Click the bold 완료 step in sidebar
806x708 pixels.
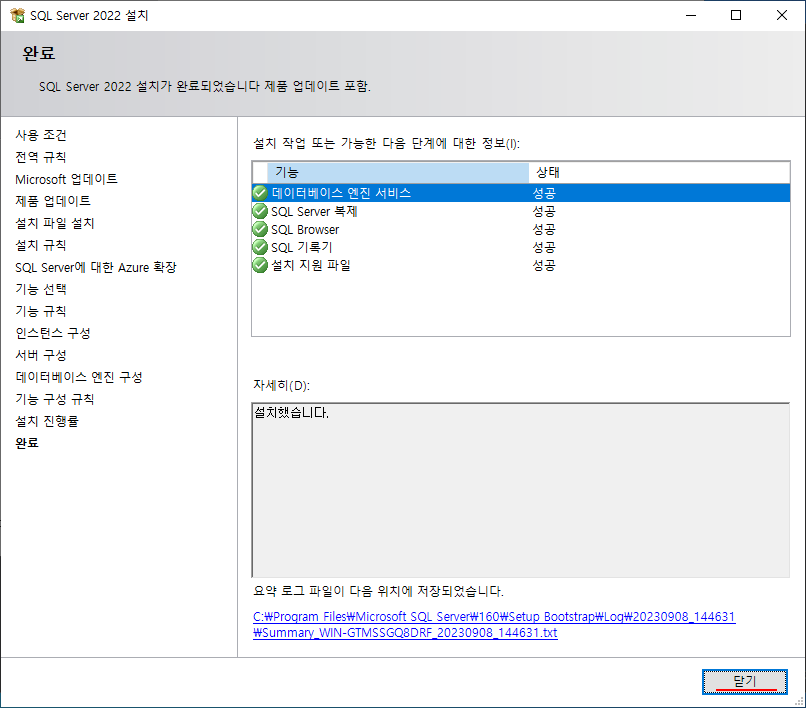(27, 443)
